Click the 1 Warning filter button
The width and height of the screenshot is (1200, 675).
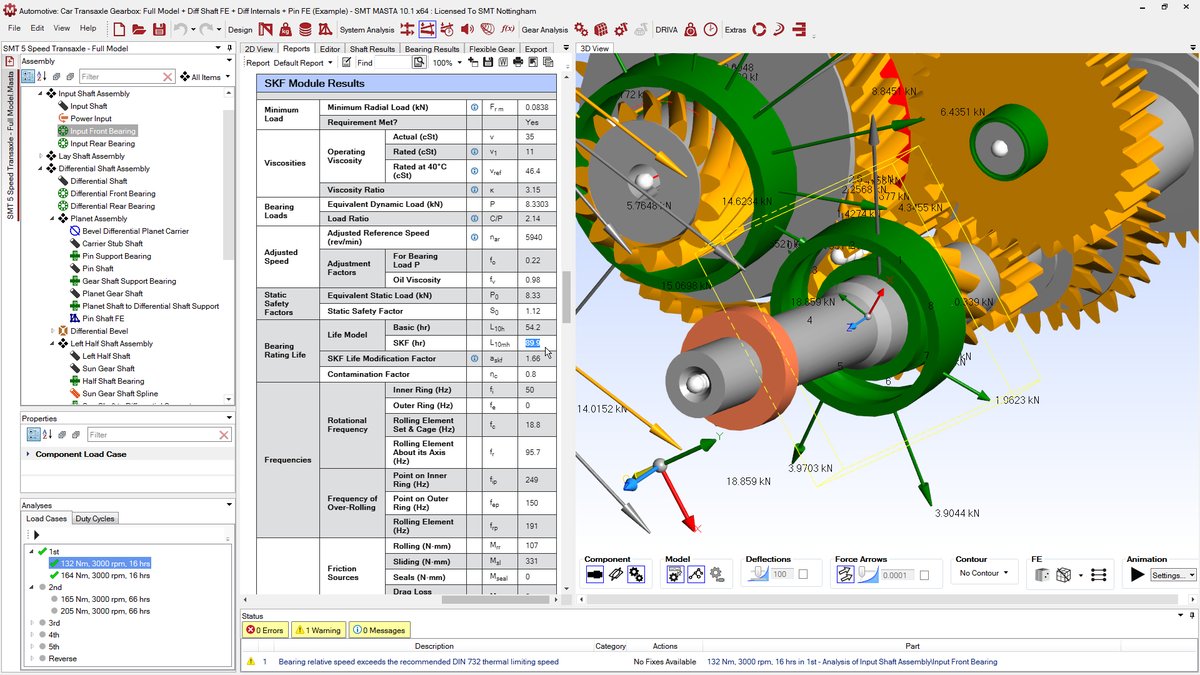click(318, 630)
